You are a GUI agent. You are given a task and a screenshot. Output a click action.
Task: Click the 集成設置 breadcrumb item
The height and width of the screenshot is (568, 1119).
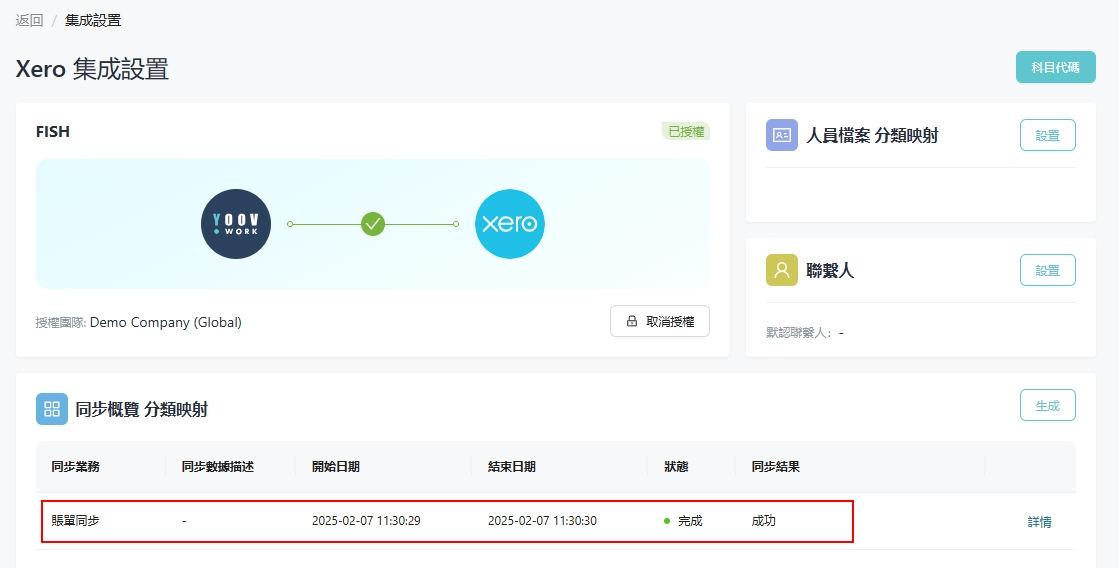click(x=93, y=20)
